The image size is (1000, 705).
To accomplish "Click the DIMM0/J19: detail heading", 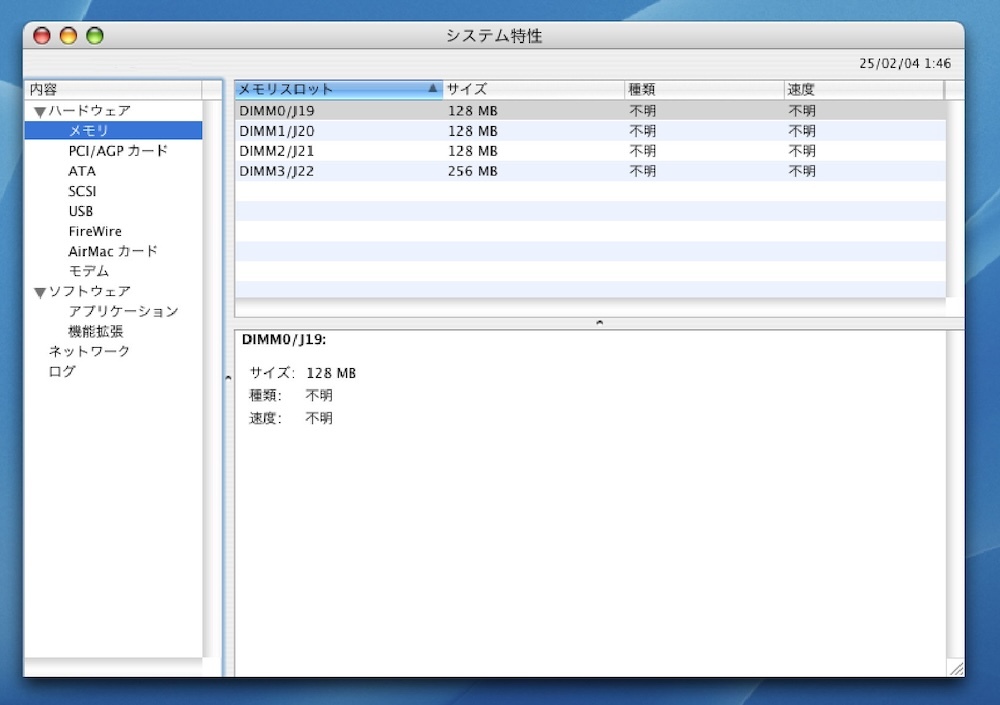I will [284, 339].
